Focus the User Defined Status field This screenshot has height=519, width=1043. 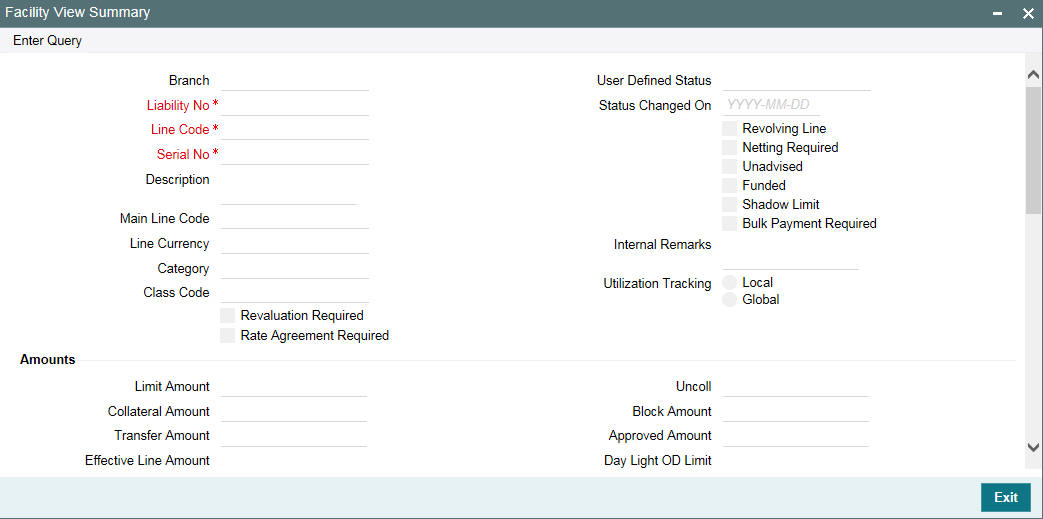pos(797,81)
